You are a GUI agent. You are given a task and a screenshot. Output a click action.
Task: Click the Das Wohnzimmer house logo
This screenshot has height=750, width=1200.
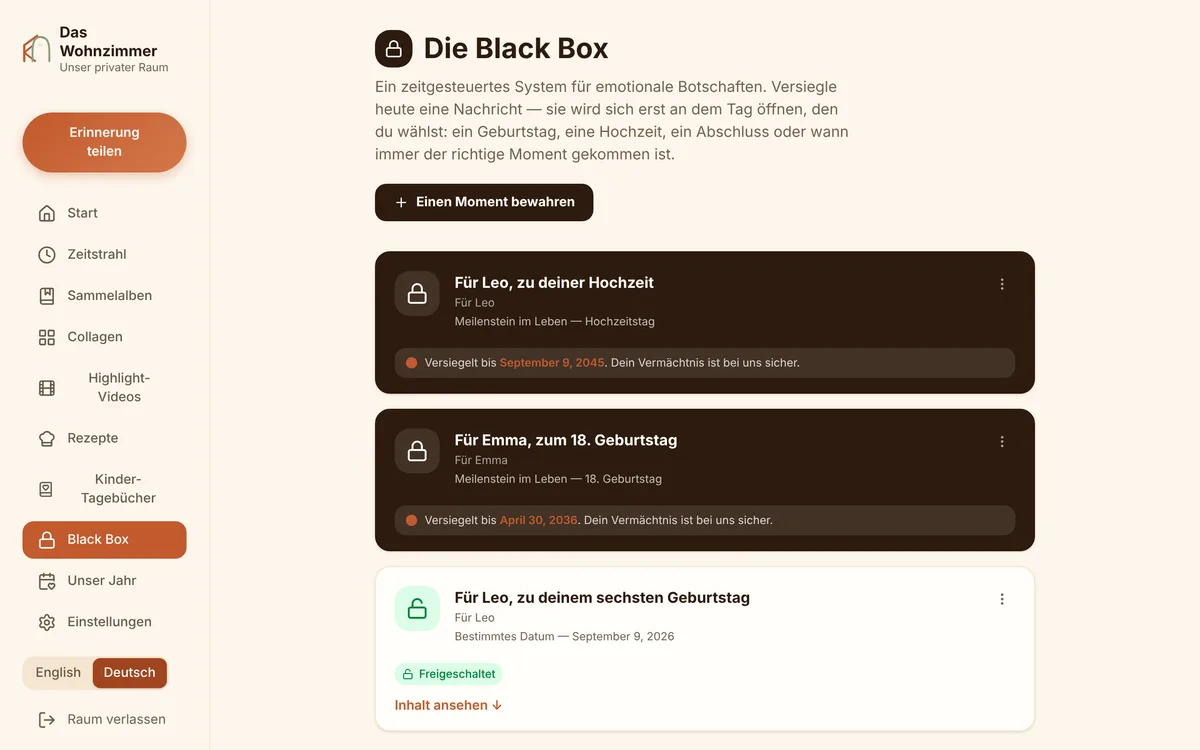(37, 49)
